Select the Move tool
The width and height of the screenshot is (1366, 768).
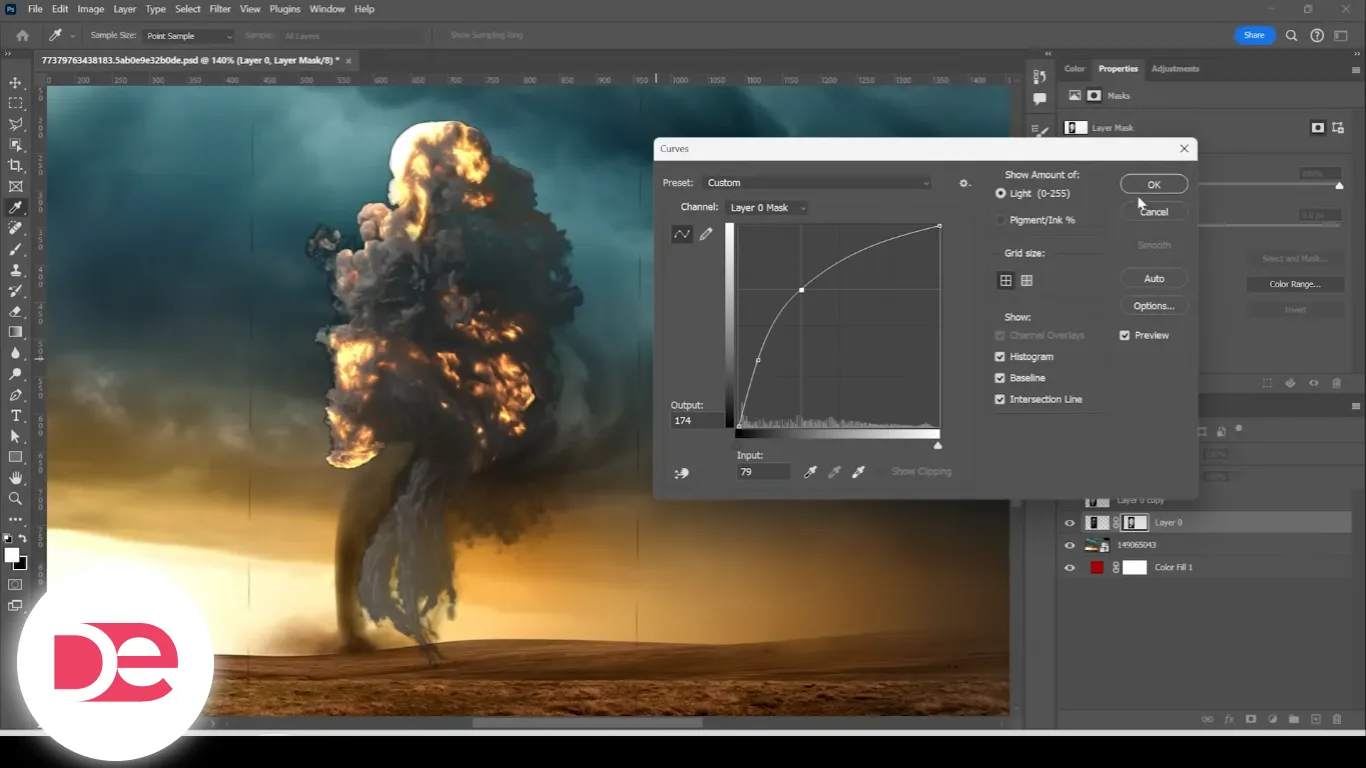15,82
